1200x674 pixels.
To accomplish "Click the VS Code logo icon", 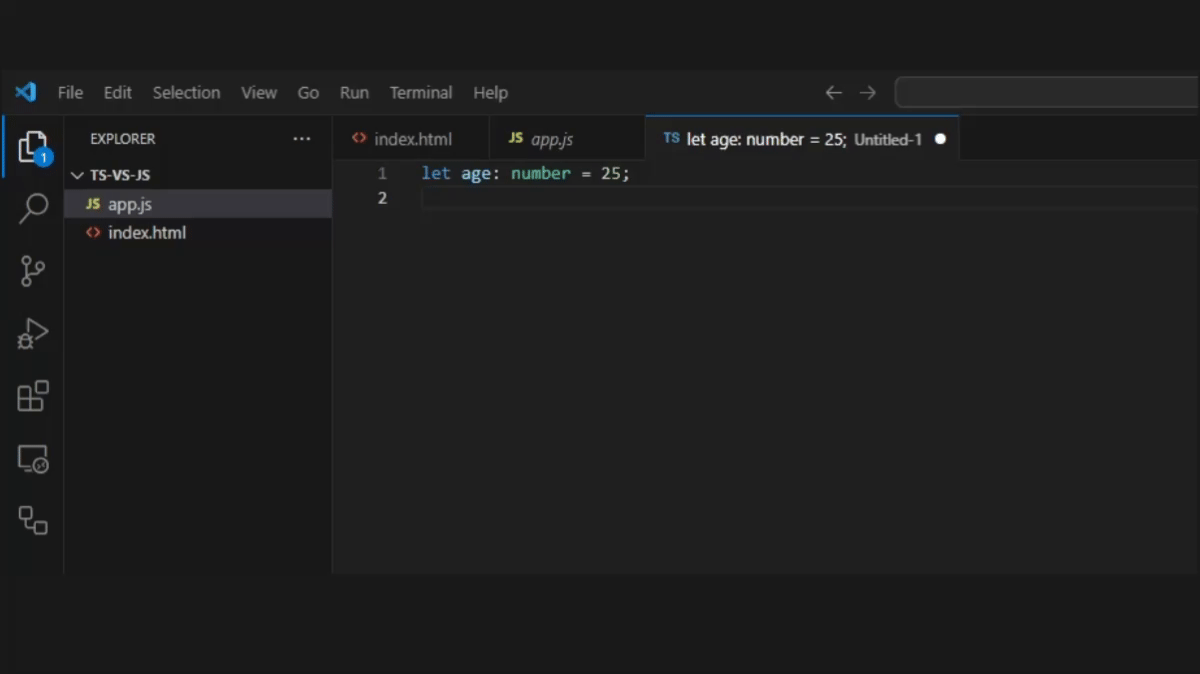I will (26, 92).
